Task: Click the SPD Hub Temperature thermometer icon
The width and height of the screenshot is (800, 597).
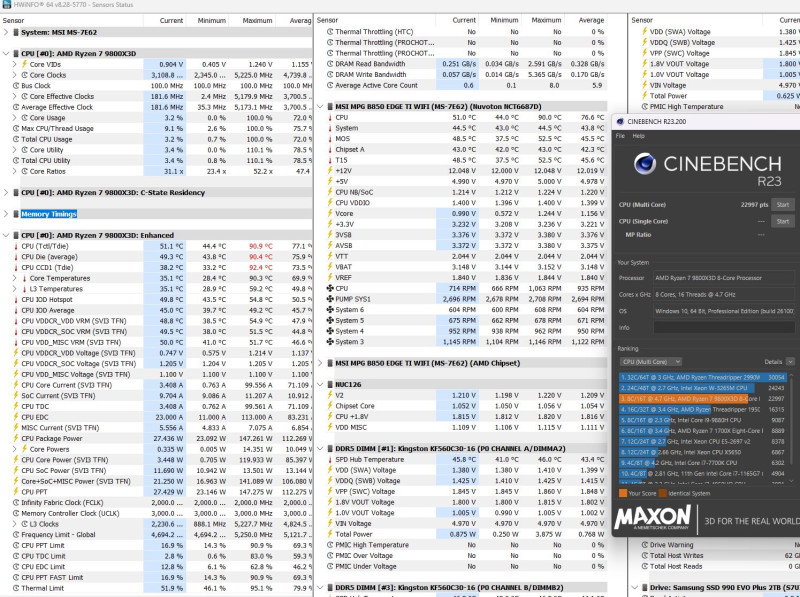Action: click(x=330, y=459)
